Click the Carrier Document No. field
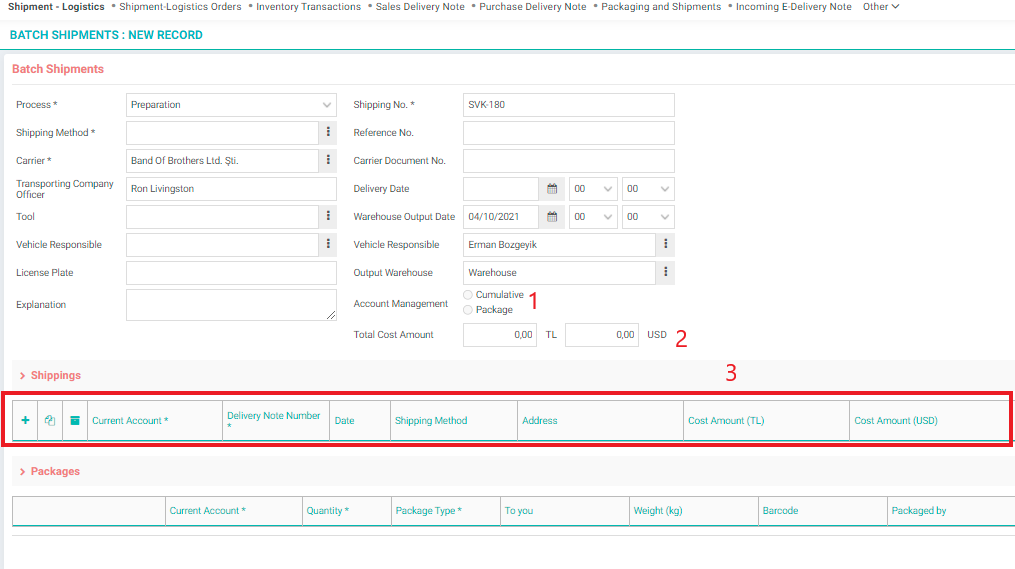Viewport: 1015px width, 569px height. click(568, 161)
